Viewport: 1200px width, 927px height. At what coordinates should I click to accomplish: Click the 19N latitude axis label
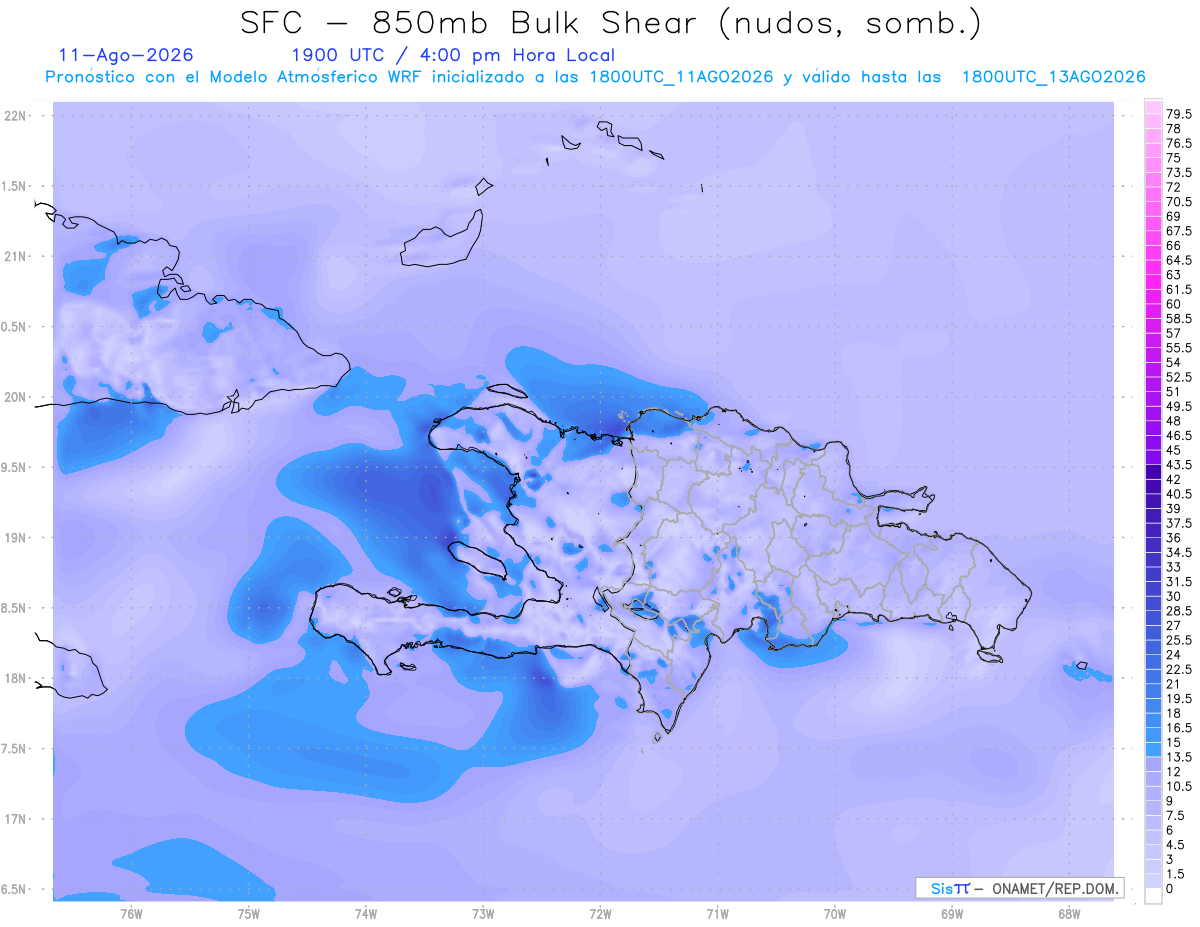tap(16, 537)
